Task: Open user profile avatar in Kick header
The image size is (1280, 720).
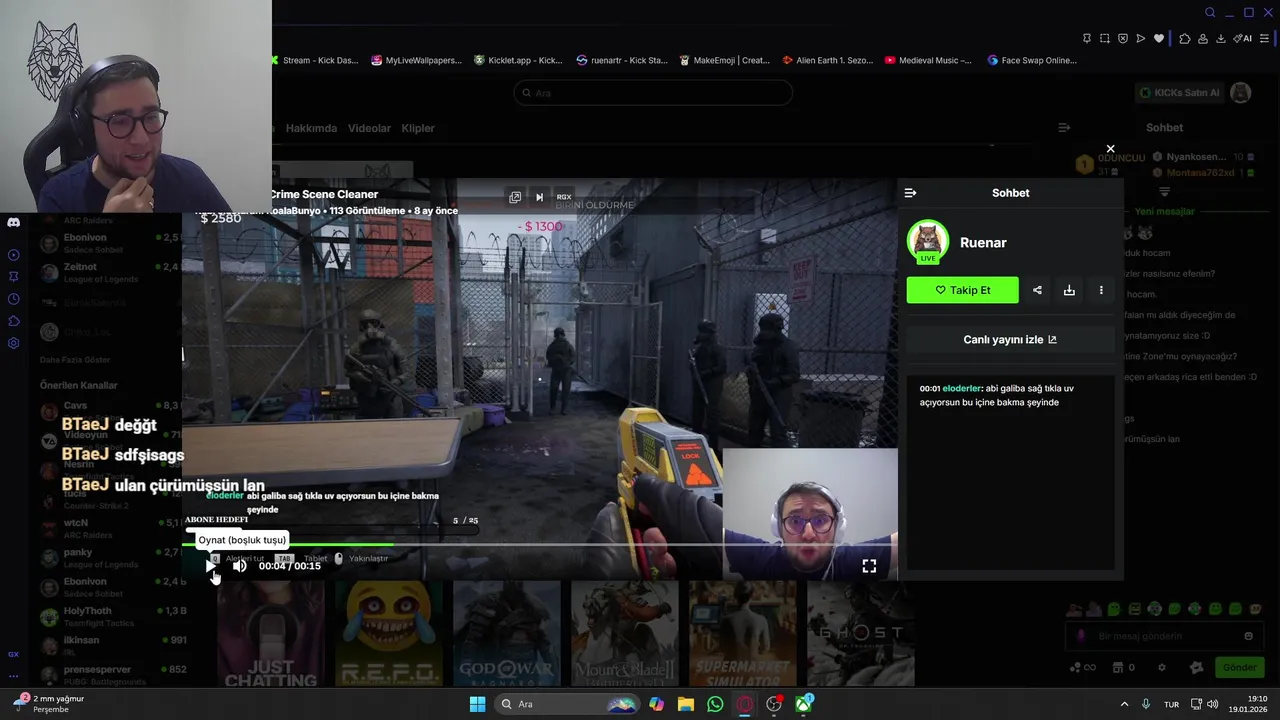Action: (x=1241, y=93)
